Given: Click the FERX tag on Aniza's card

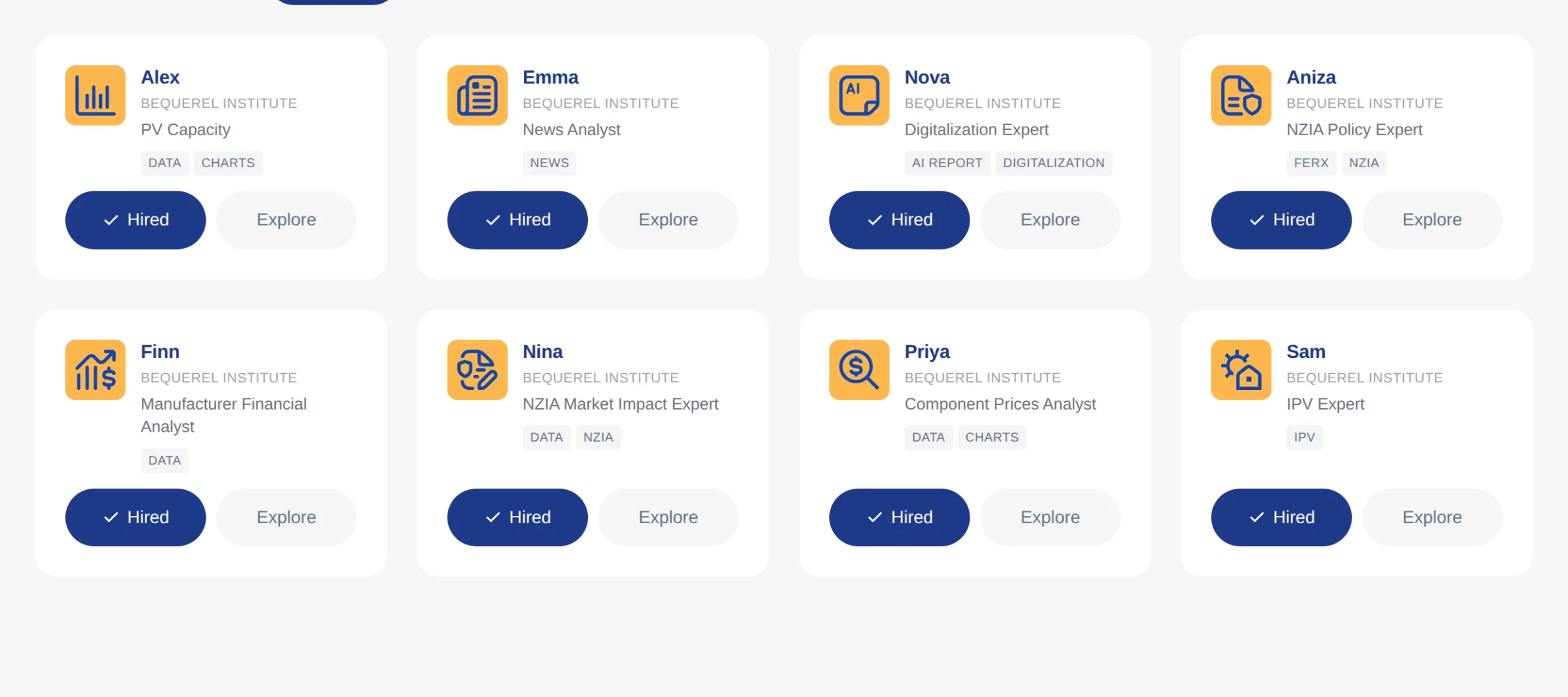Looking at the screenshot, I should 1311,163.
